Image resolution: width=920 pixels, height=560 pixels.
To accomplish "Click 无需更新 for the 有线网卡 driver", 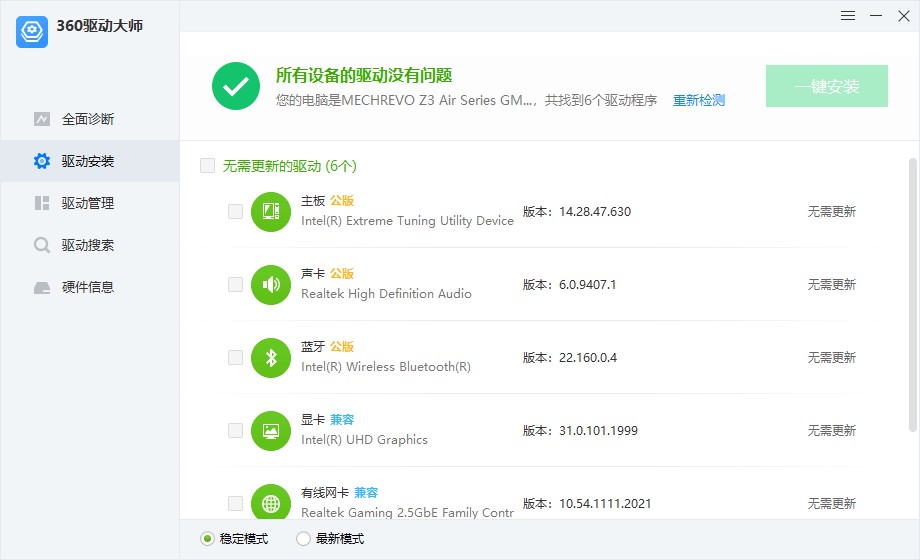I will tap(831, 504).
